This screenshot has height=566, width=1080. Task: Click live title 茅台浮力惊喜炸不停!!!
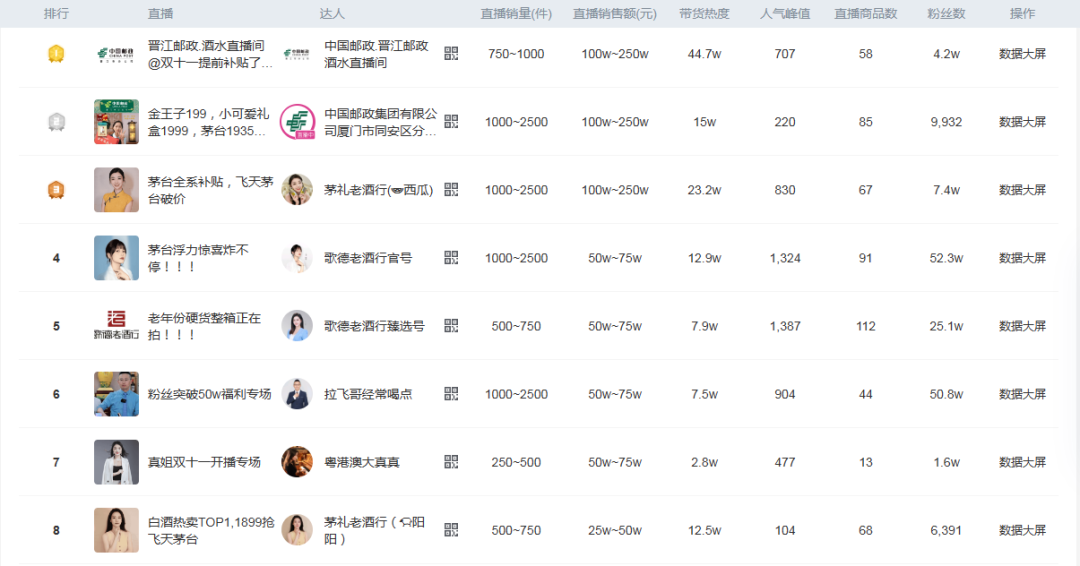pos(198,258)
